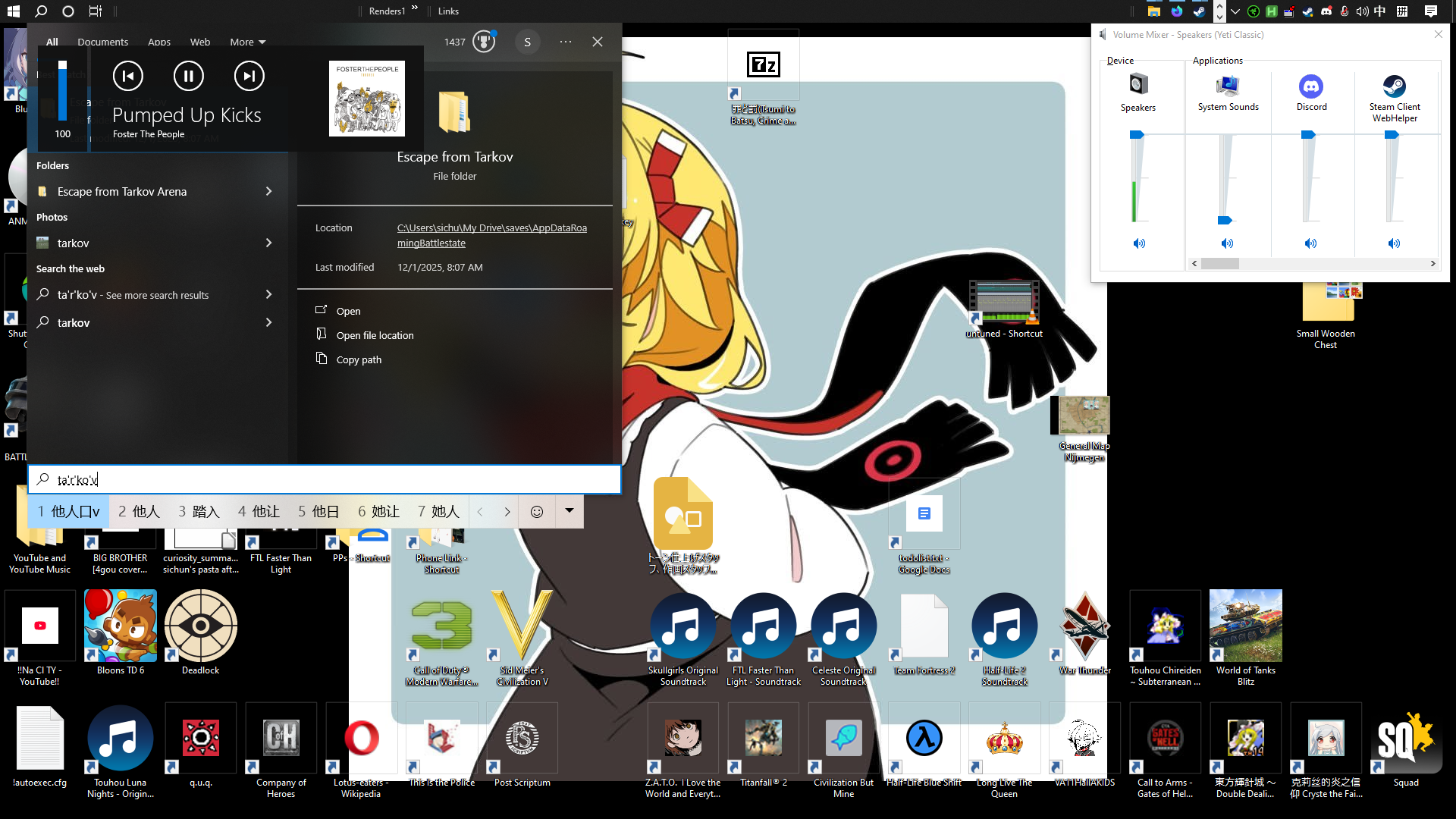Pause the Pumped Up Kicks playback
This screenshot has height=819, width=1456.
(x=188, y=76)
